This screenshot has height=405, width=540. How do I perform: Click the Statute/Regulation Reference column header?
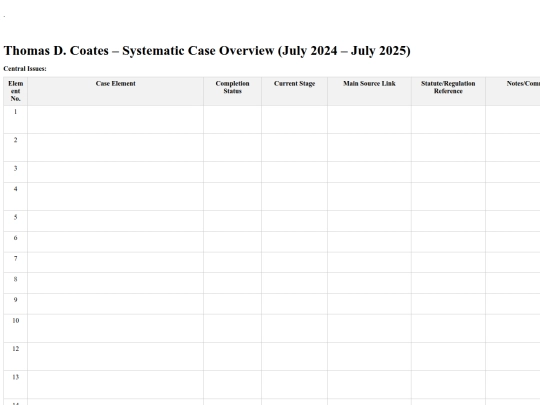448,91
